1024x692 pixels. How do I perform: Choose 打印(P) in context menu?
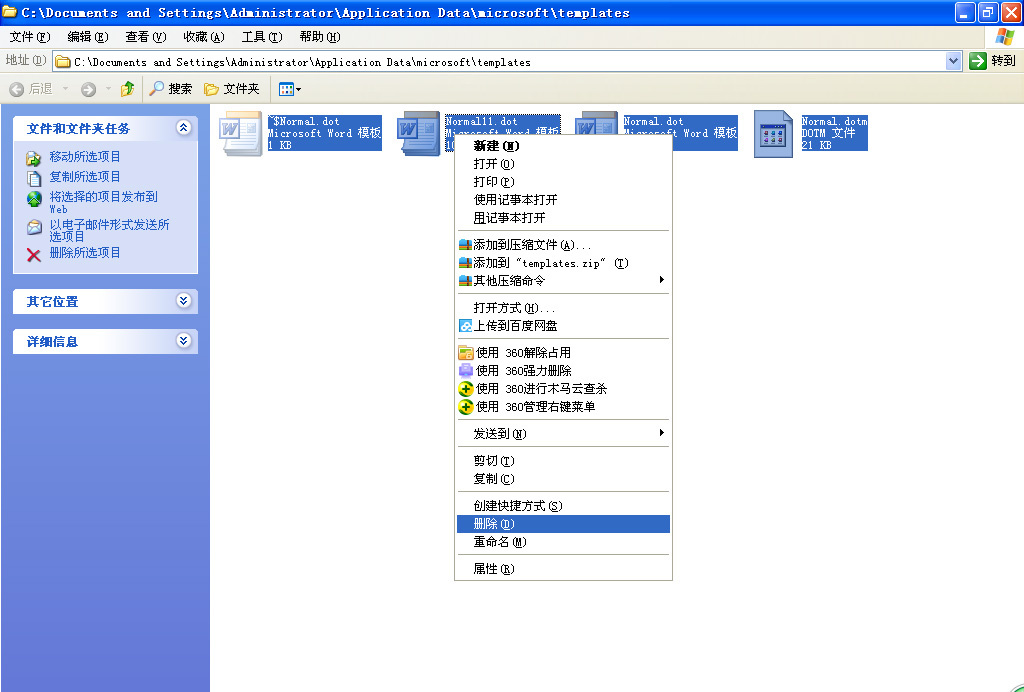click(563, 181)
